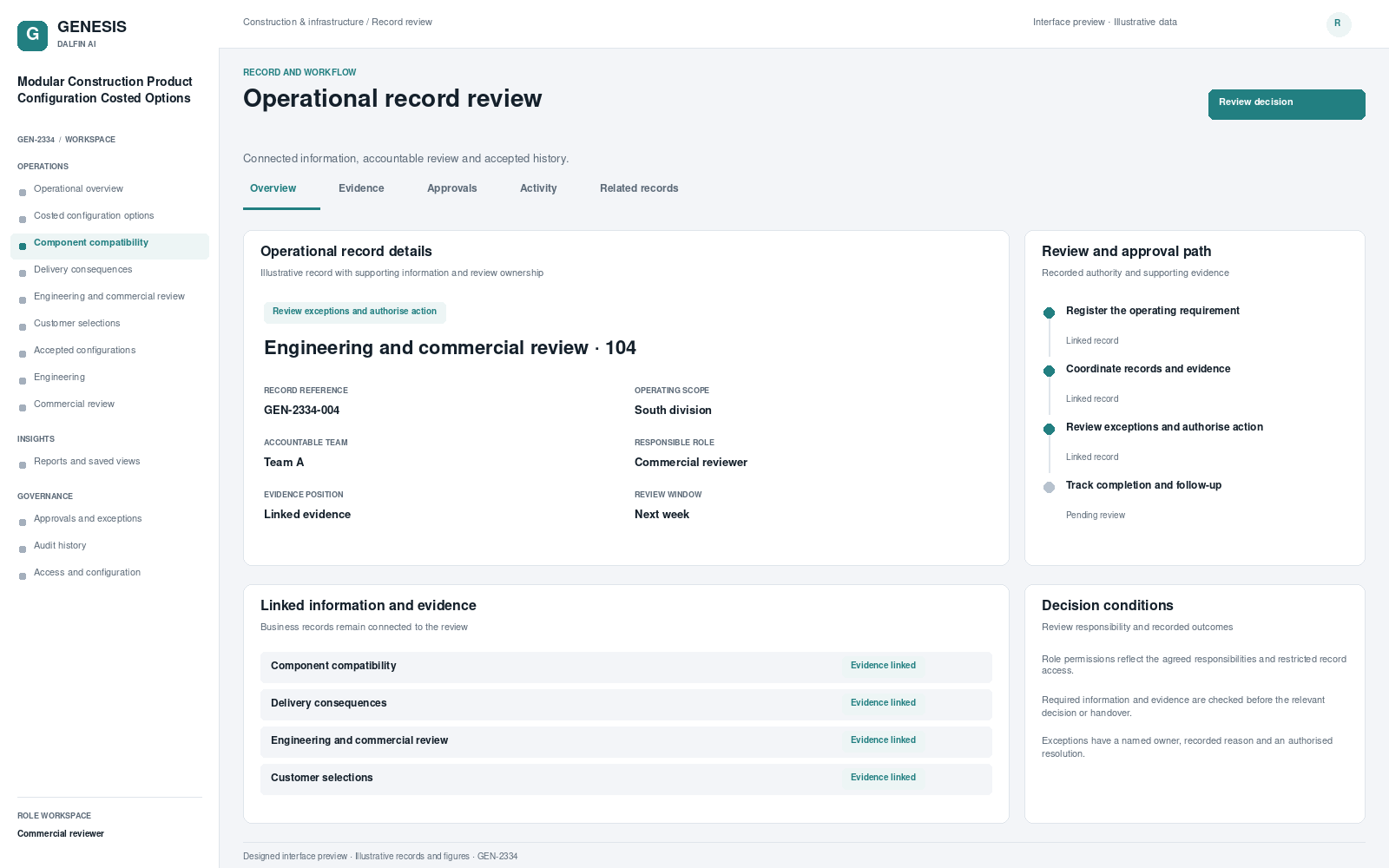Select the Related records tab
Image resolution: width=1389 pixels, height=868 pixels.
click(x=639, y=188)
